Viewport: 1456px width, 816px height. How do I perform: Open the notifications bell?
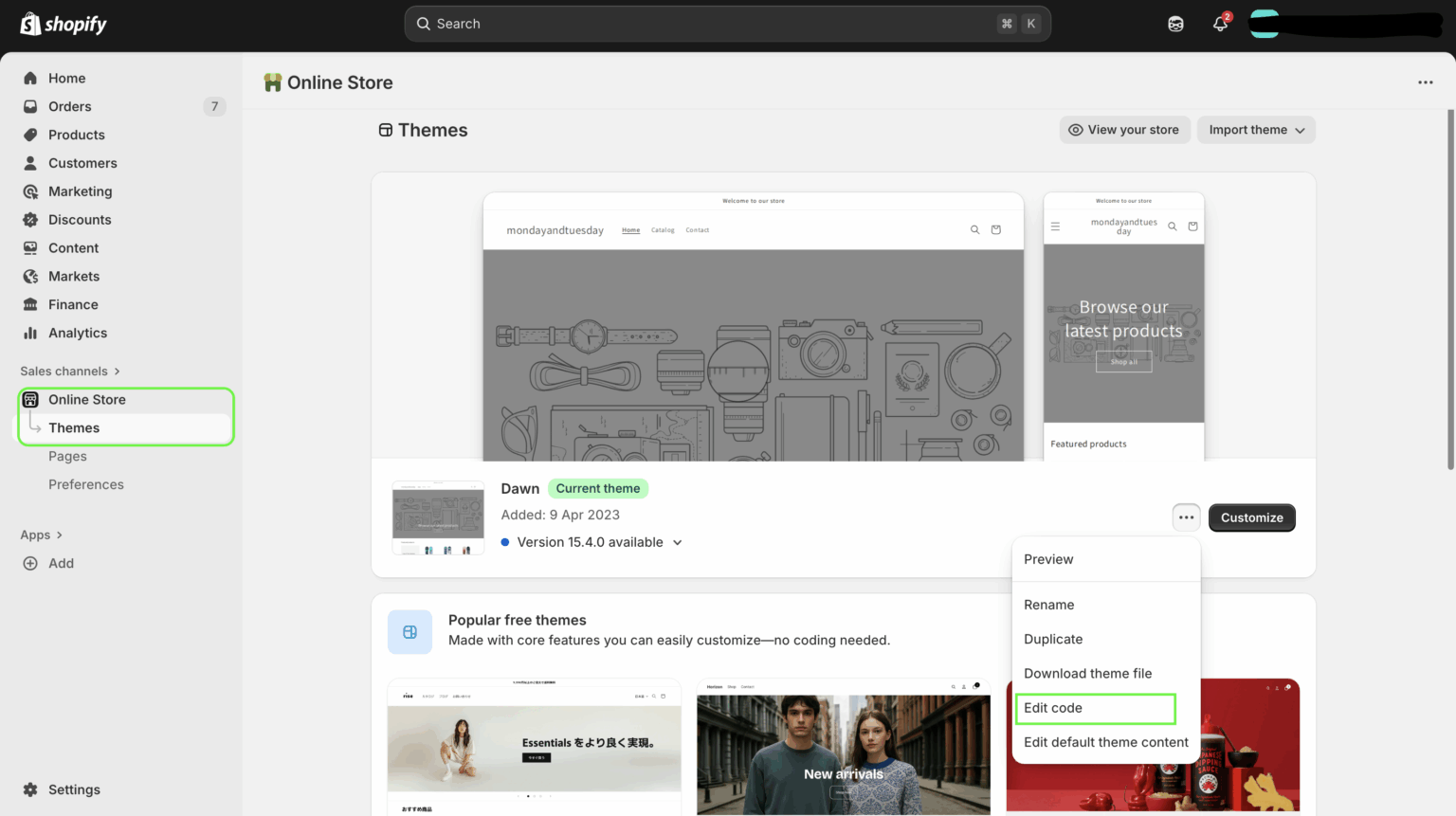pyautogui.click(x=1220, y=23)
